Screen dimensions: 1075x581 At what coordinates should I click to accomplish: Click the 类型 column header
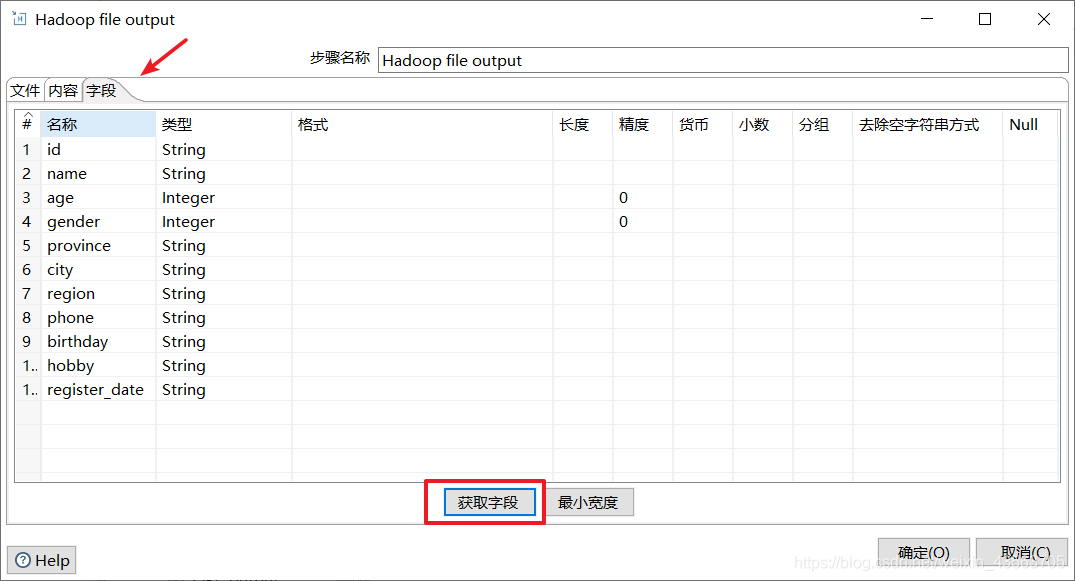(224, 124)
